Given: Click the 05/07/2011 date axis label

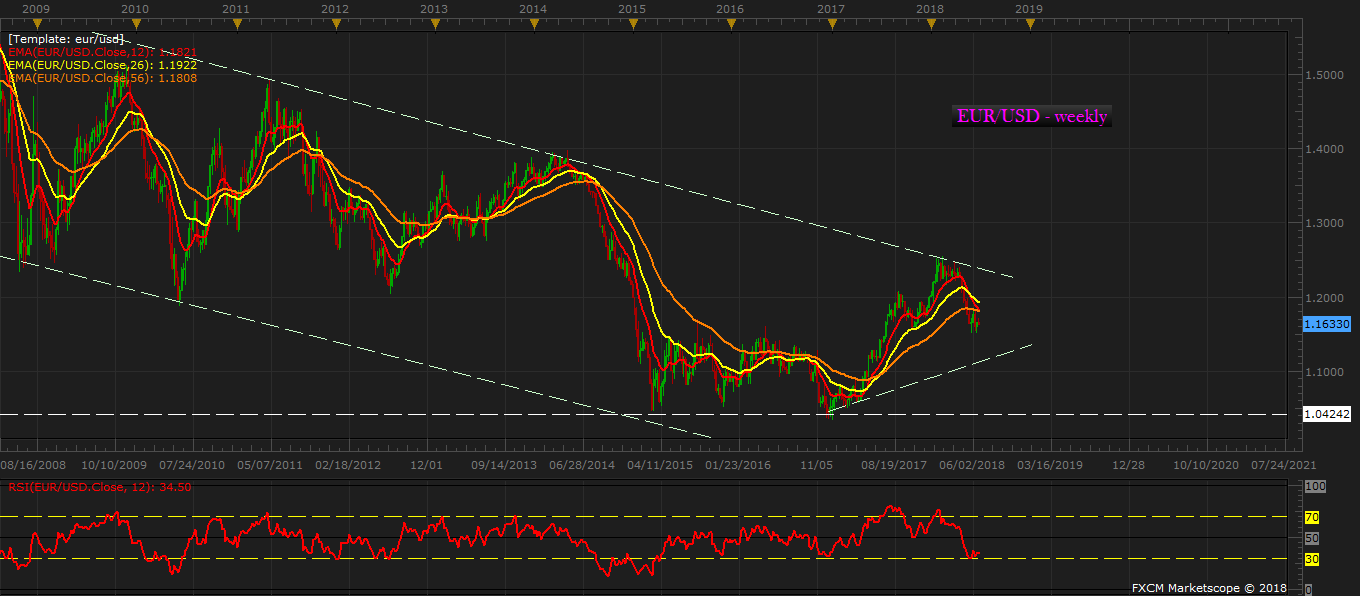Looking at the screenshot, I should tap(270, 465).
